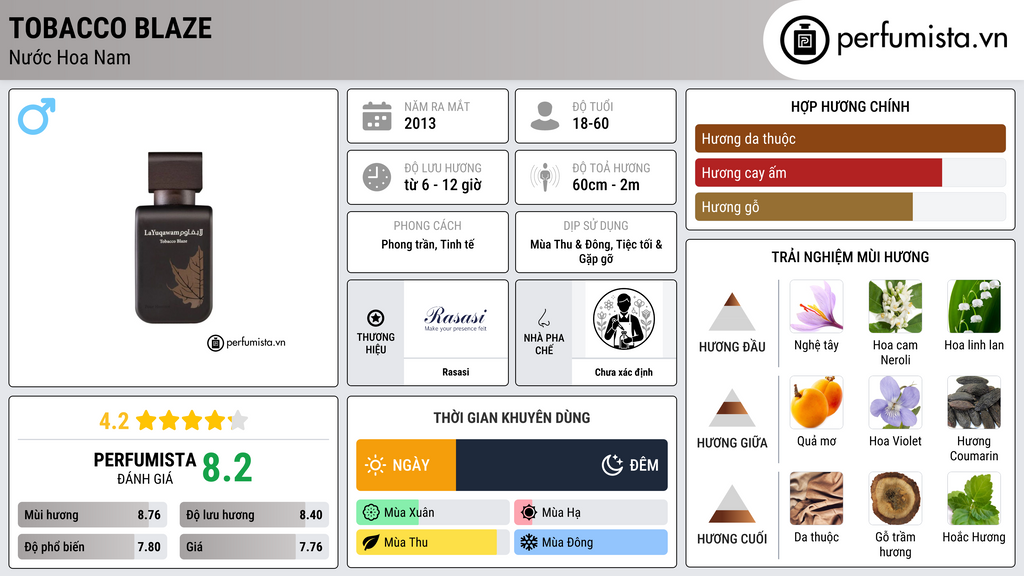
Task: Click the Hương da thuộc accord bar
Action: [x=850, y=138]
